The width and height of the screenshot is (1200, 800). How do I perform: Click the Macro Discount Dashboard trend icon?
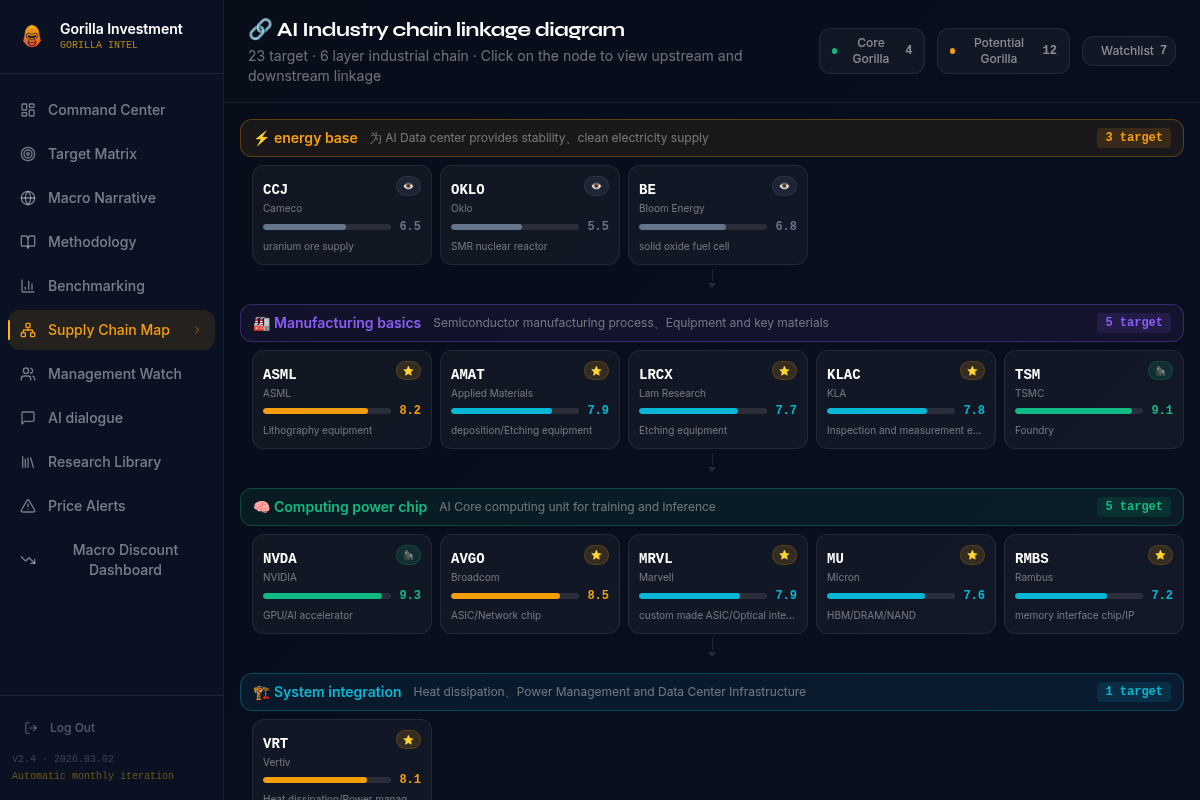click(28, 560)
